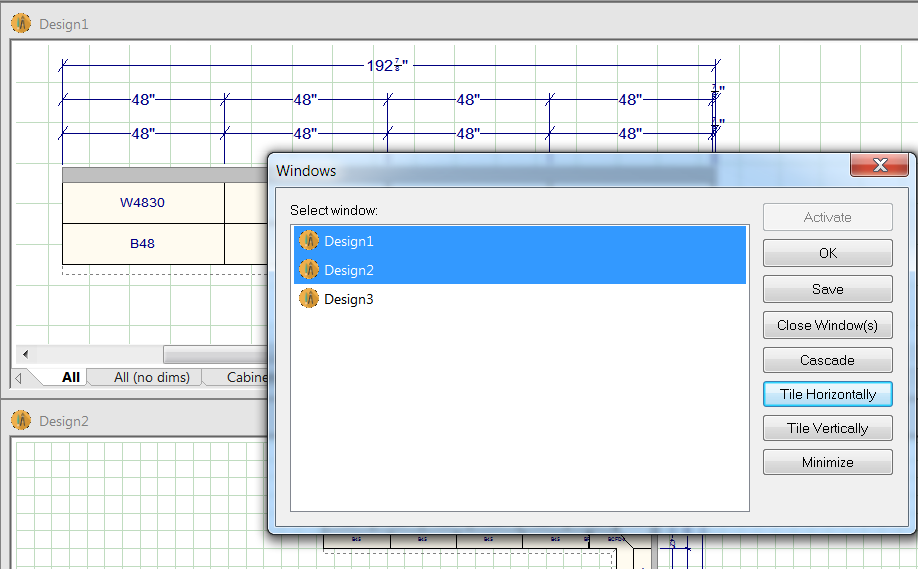Cascade the selected windows
The height and width of the screenshot is (569, 918).
pyautogui.click(x=827, y=360)
